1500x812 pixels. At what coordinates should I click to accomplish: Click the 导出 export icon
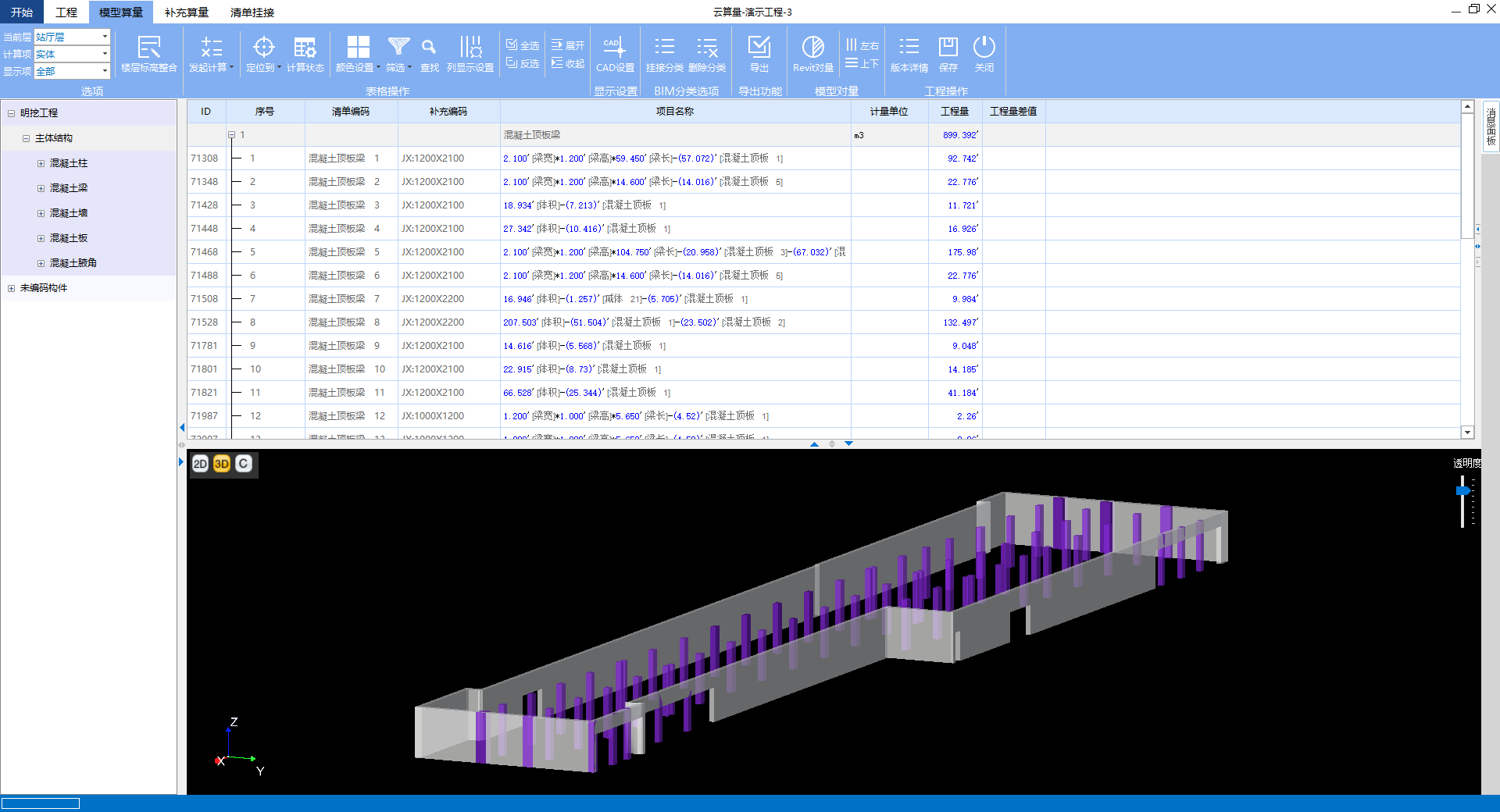tap(759, 53)
